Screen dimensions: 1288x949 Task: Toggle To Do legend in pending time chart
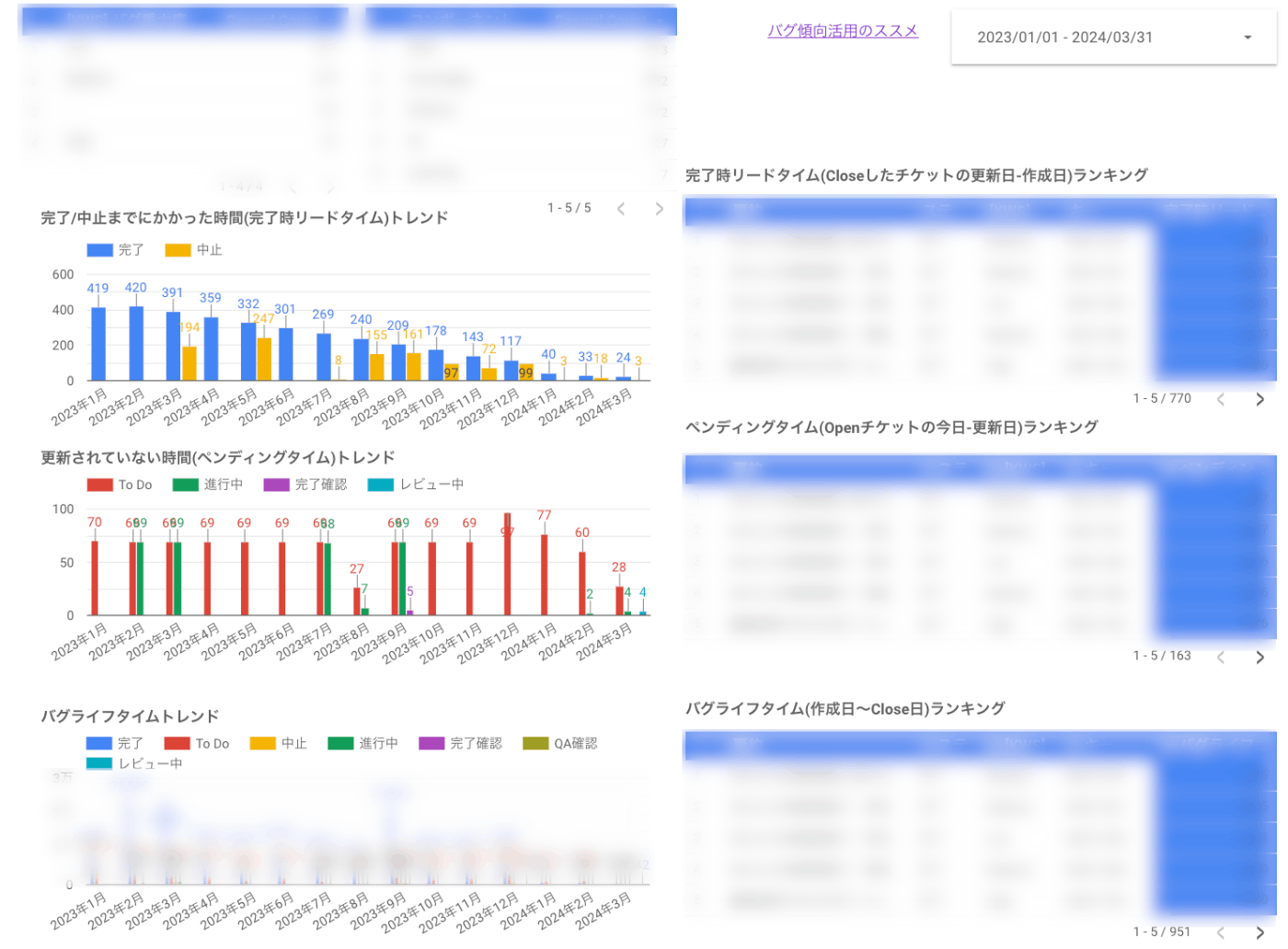coord(120,485)
